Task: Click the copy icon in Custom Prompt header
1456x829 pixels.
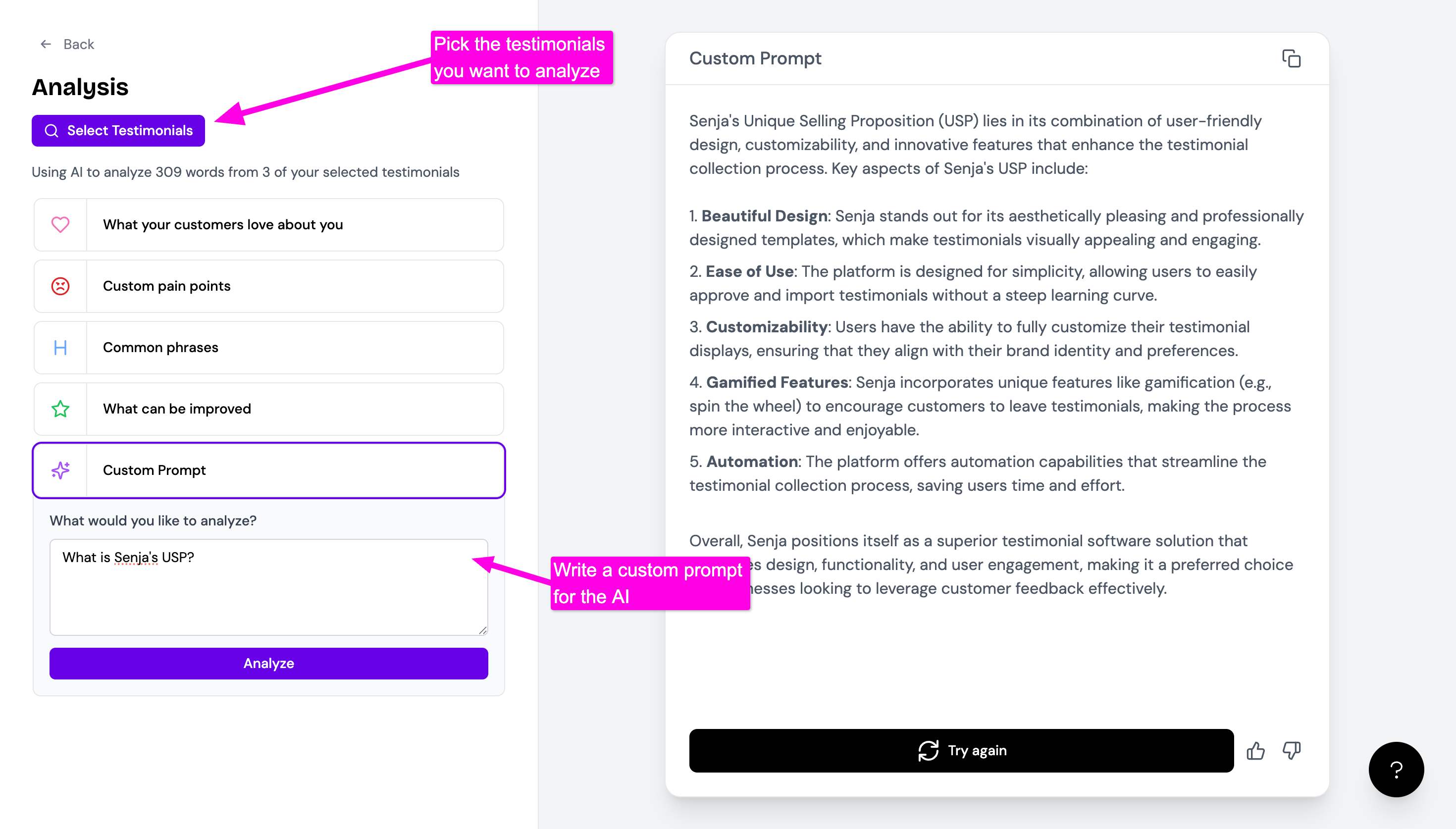Action: [1291, 58]
